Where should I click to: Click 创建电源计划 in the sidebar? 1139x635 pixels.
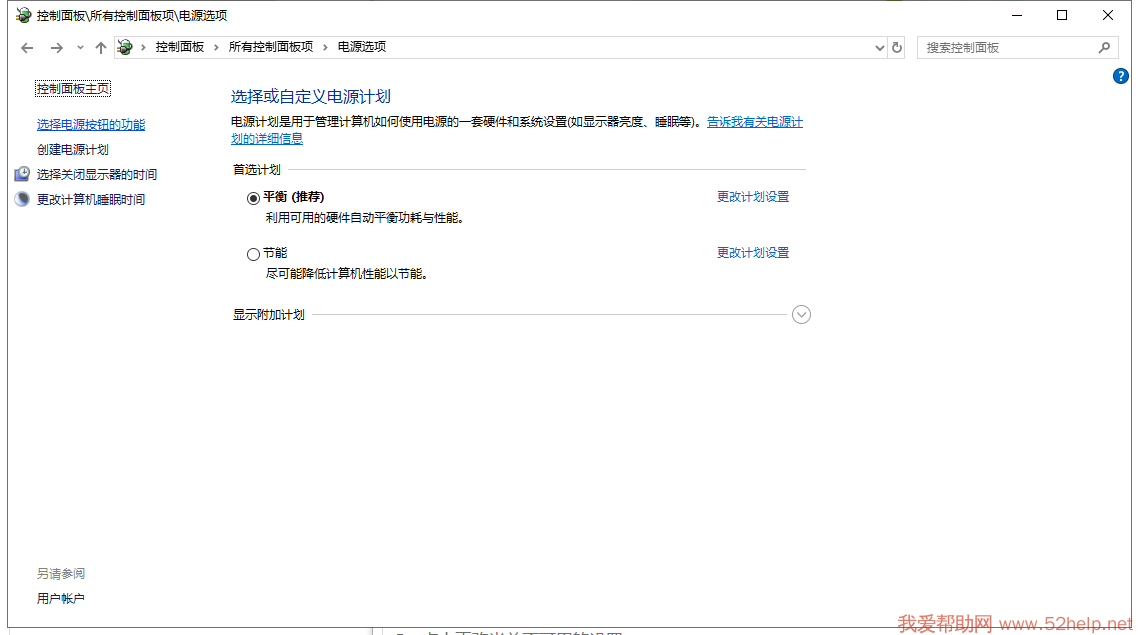pyautogui.click(x=73, y=150)
